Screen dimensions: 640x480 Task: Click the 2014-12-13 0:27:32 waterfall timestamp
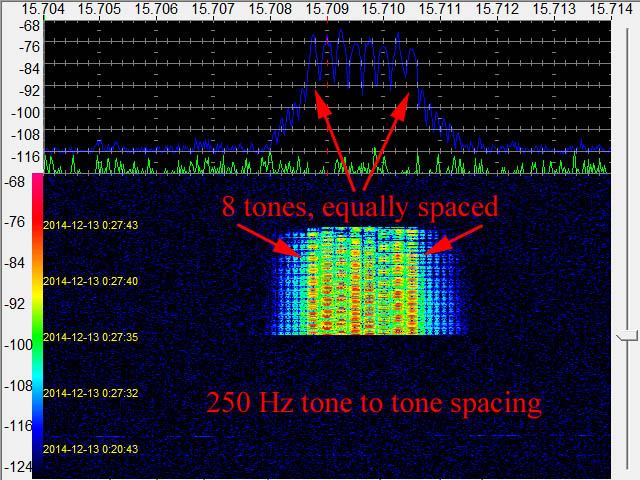pos(91,393)
